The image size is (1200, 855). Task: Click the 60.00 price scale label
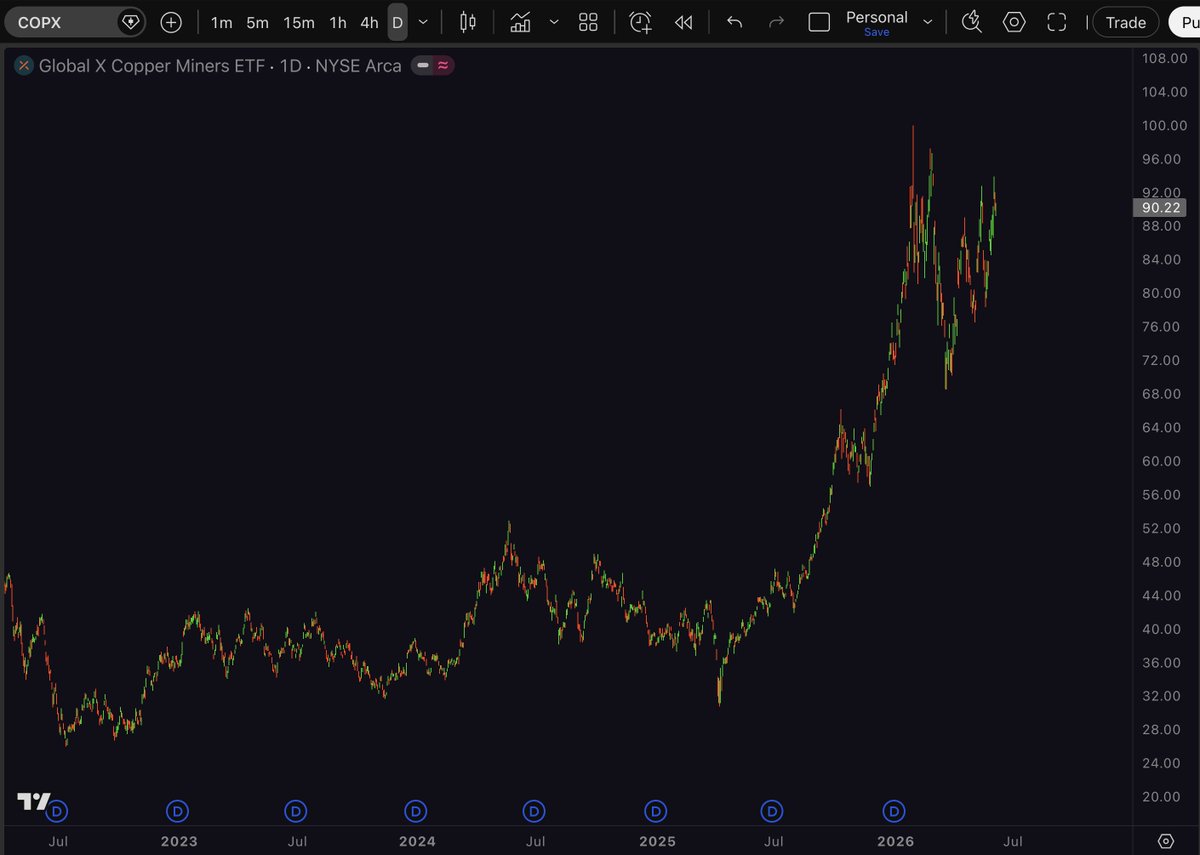(1161, 461)
